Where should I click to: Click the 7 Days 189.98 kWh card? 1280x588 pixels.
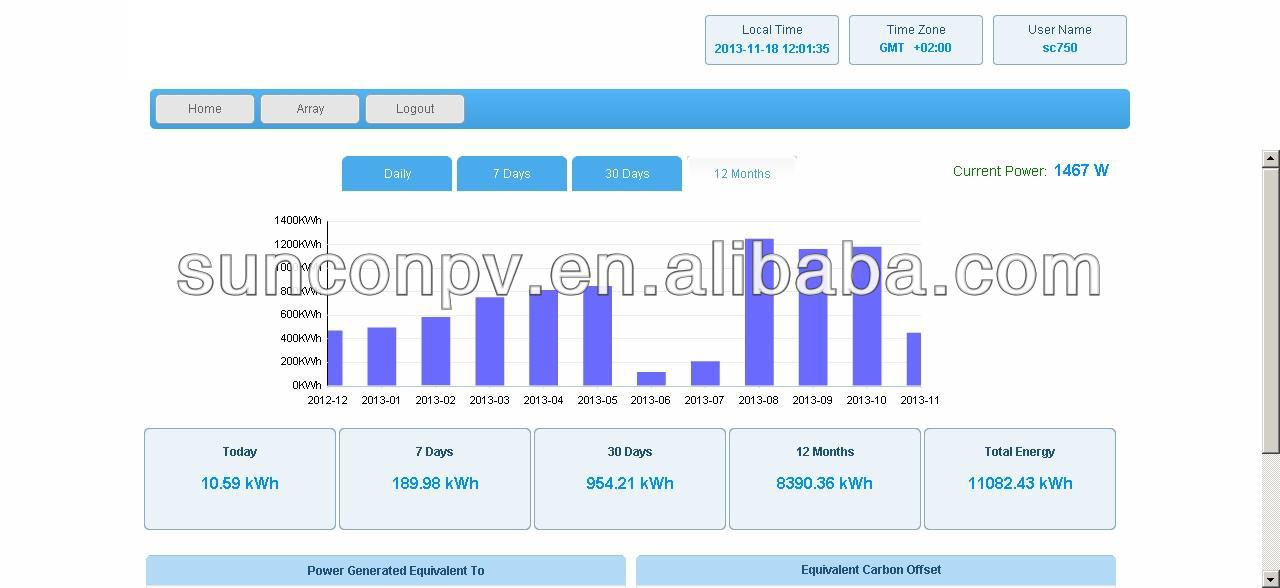435,479
